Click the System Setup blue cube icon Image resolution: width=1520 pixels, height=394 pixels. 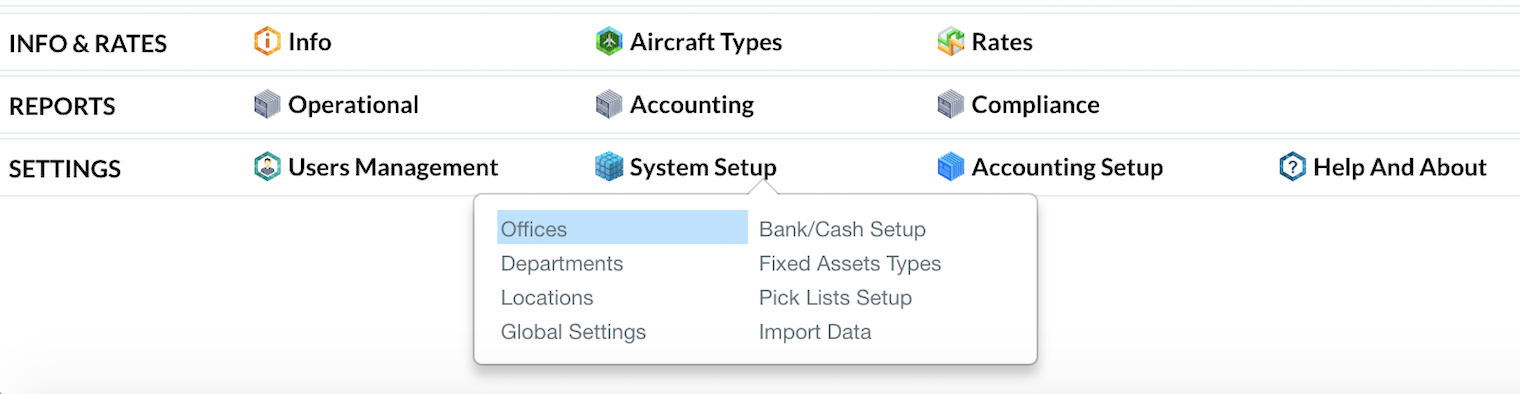point(609,167)
